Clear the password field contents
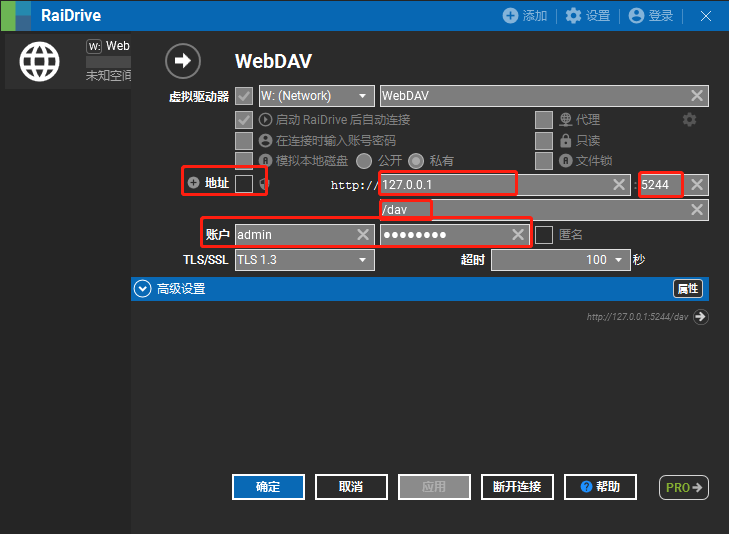The width and height of the screenshot is (729, 534). (x=518, y=235)
